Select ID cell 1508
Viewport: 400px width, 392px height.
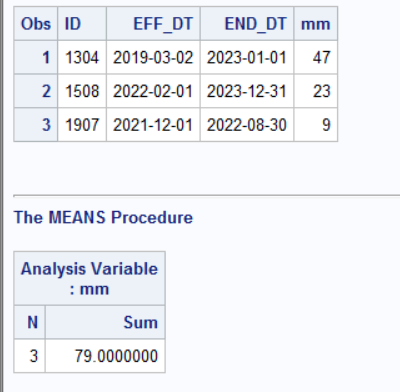click(x=82, y=91)
